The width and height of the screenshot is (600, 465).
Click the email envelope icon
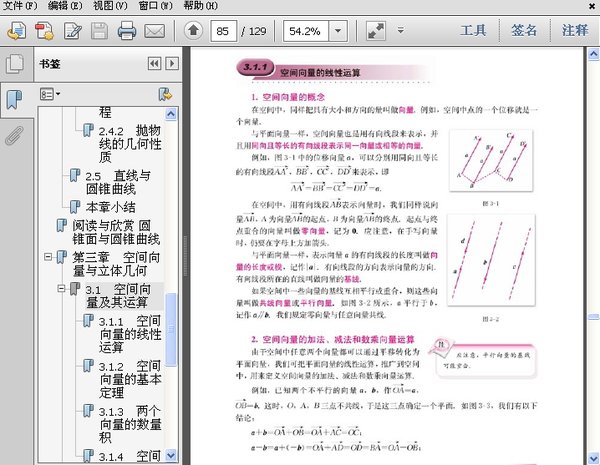[154, 31]
